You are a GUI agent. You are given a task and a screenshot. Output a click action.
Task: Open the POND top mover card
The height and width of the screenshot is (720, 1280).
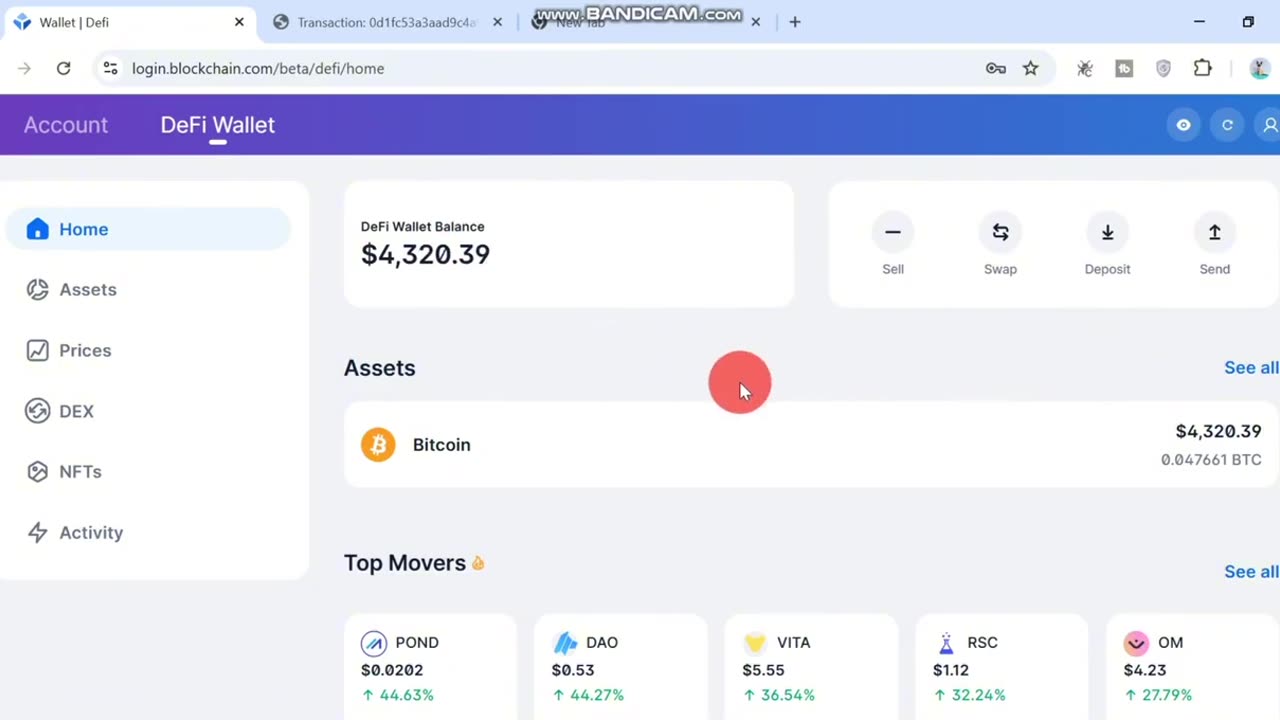430,666
